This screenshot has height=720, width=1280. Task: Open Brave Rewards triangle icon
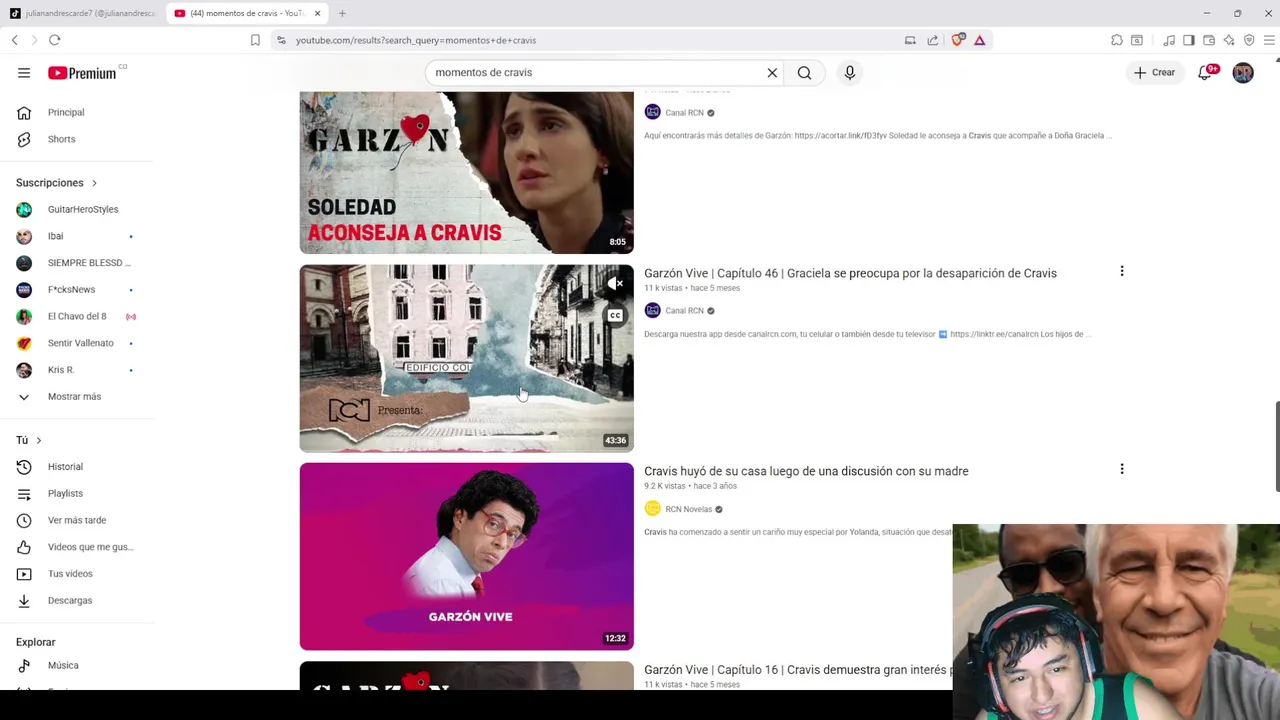click(x=980, y=40)
